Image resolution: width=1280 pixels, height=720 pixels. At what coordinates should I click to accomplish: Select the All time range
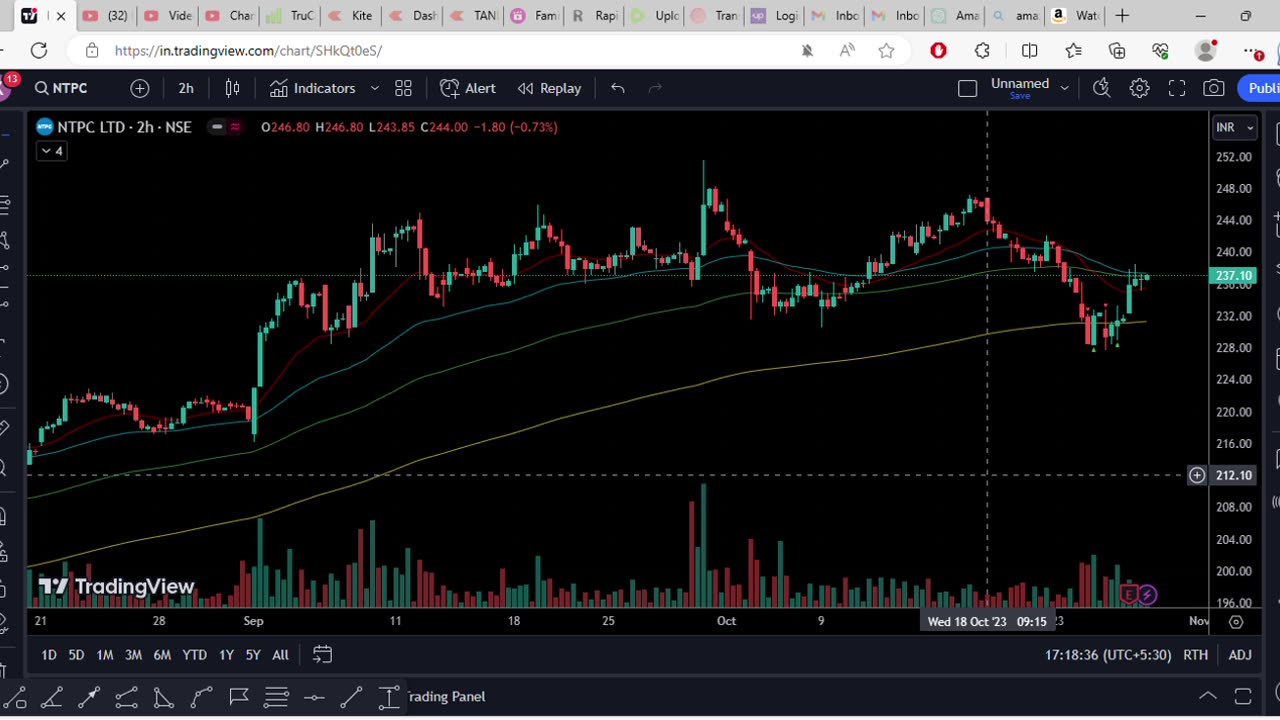(x=280, y=655)
